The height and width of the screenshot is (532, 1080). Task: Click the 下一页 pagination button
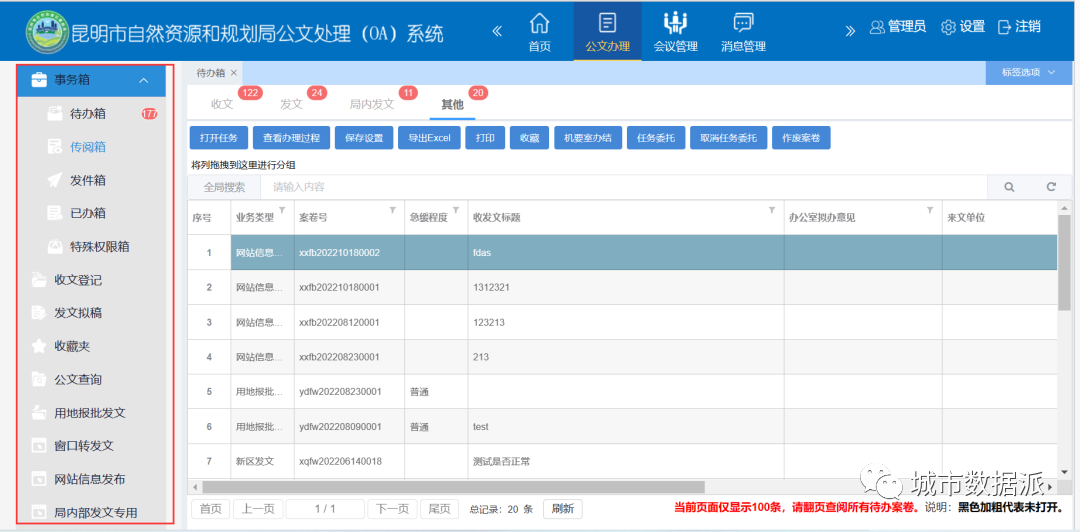[393, 509]
